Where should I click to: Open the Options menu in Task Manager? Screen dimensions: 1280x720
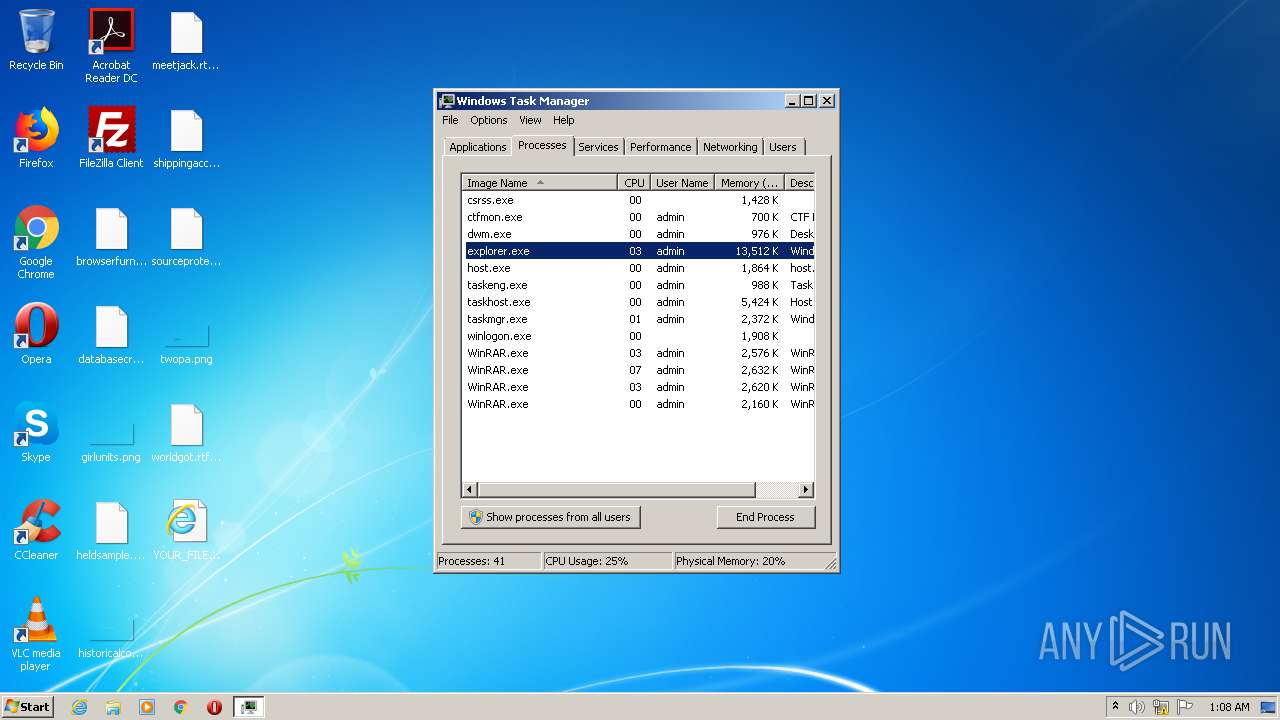[x=489, y=120]
